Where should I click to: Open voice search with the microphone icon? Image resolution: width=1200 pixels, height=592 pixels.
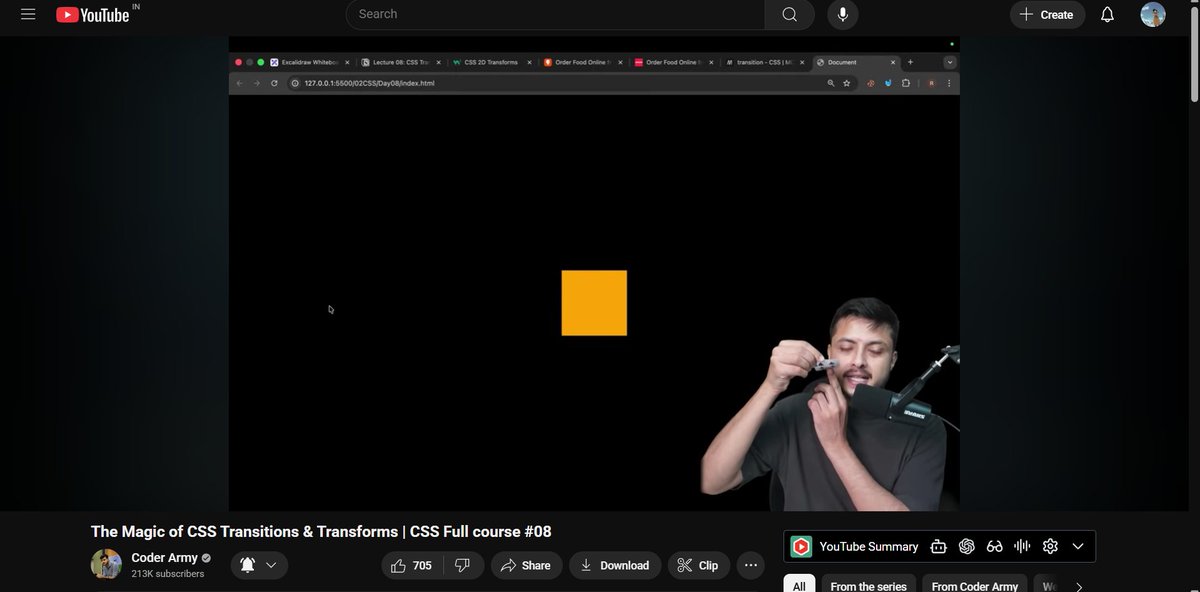(842, 14)
